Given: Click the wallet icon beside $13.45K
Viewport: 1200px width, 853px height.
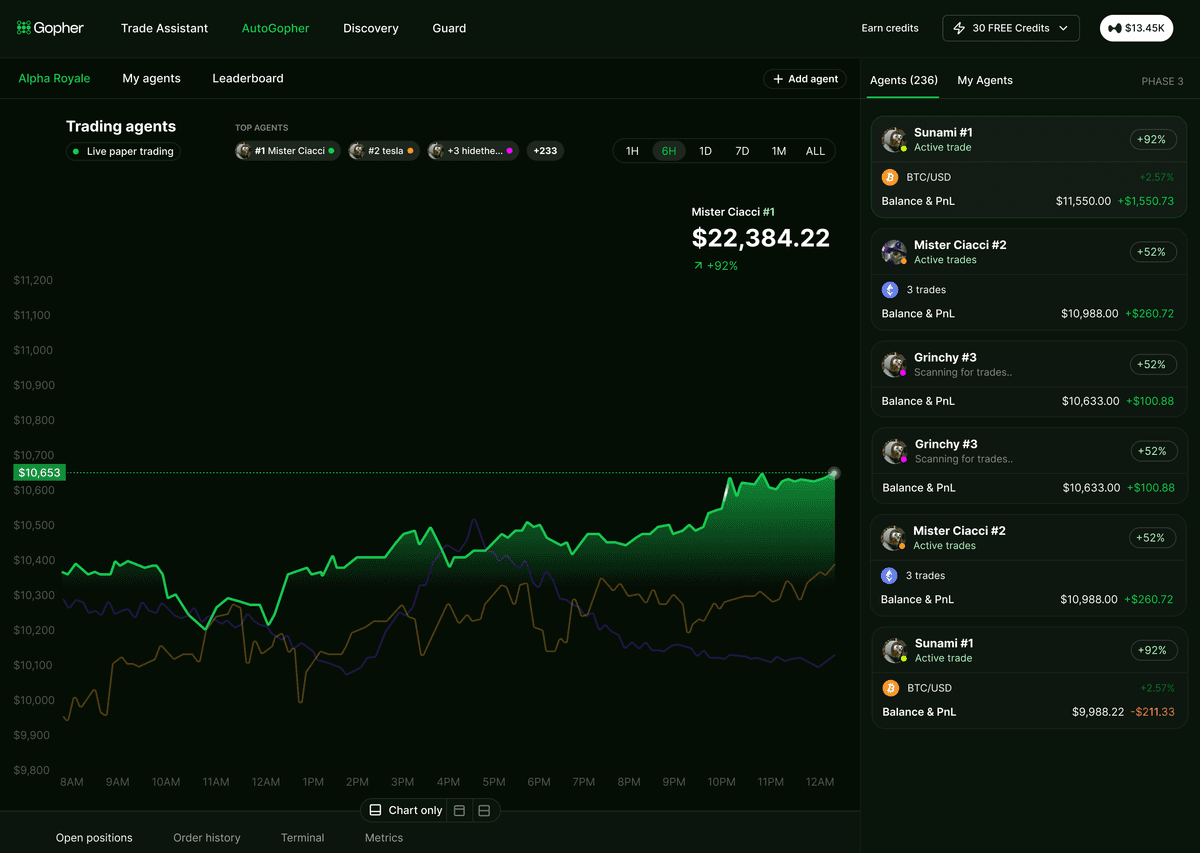Looking at the screenshot, I should (1115, 28).
